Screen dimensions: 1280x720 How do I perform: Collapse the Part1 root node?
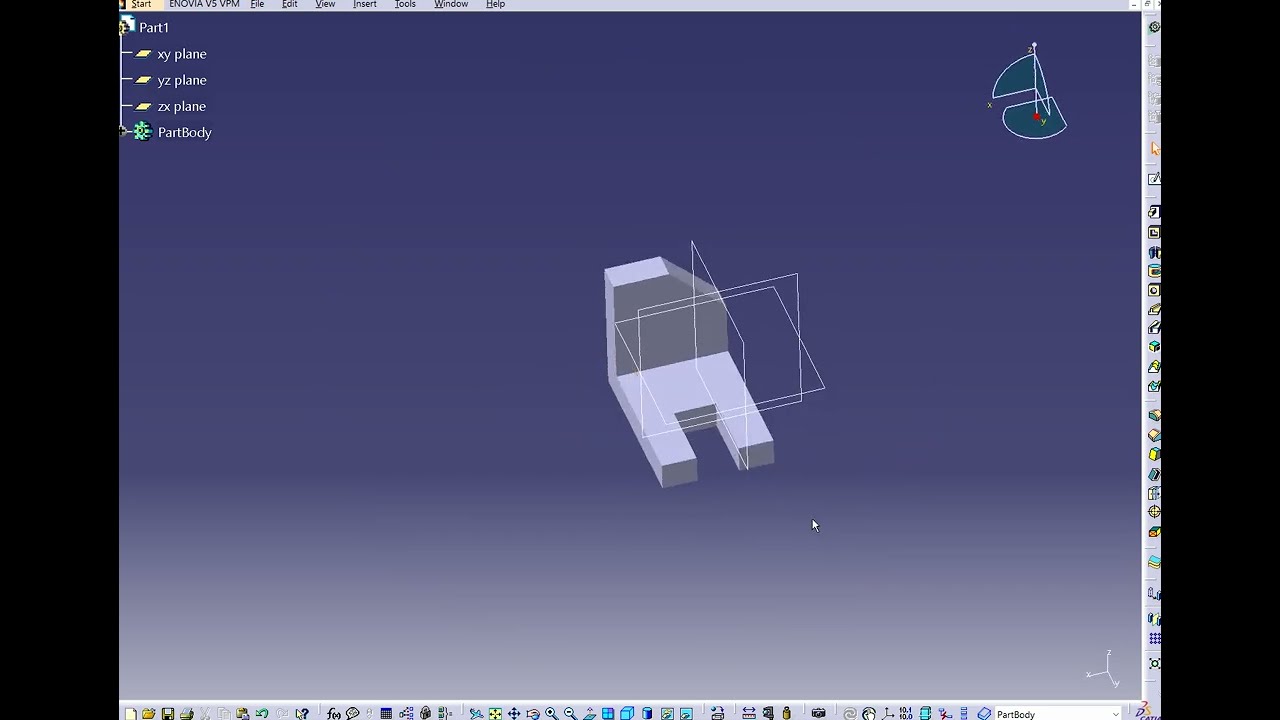coord(123,27)
